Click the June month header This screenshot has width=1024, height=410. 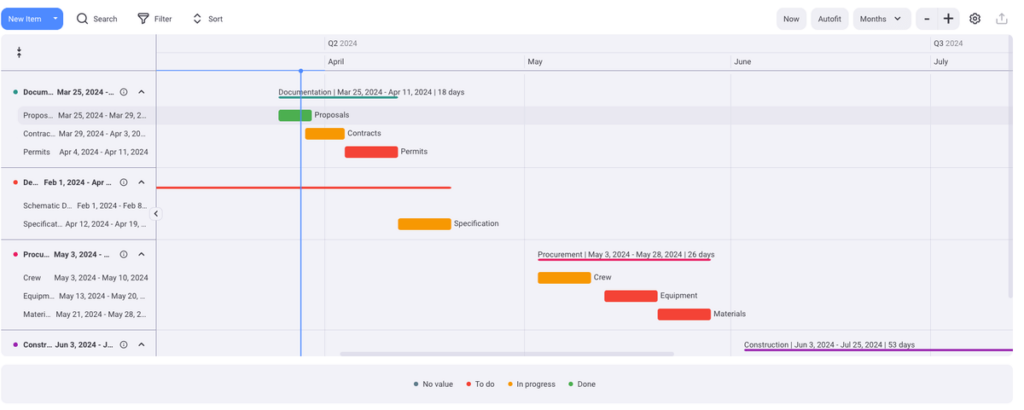coord(742,61)
